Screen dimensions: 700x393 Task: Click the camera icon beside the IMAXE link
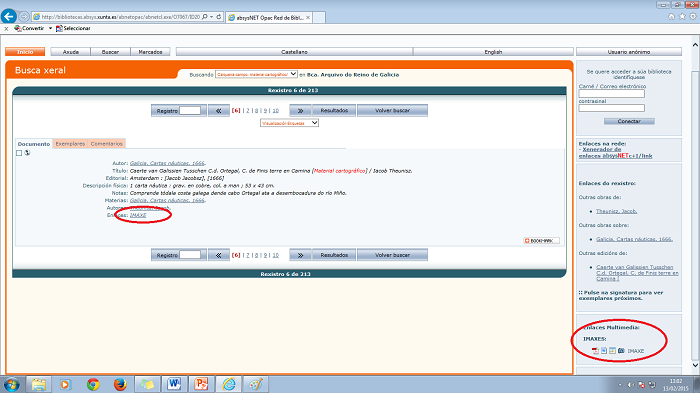(621, 351)
